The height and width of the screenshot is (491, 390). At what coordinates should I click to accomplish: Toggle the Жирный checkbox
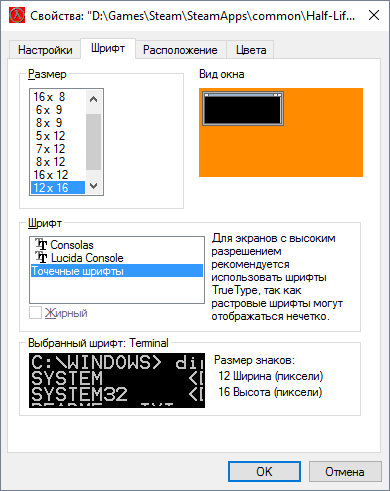click(35, 313)
